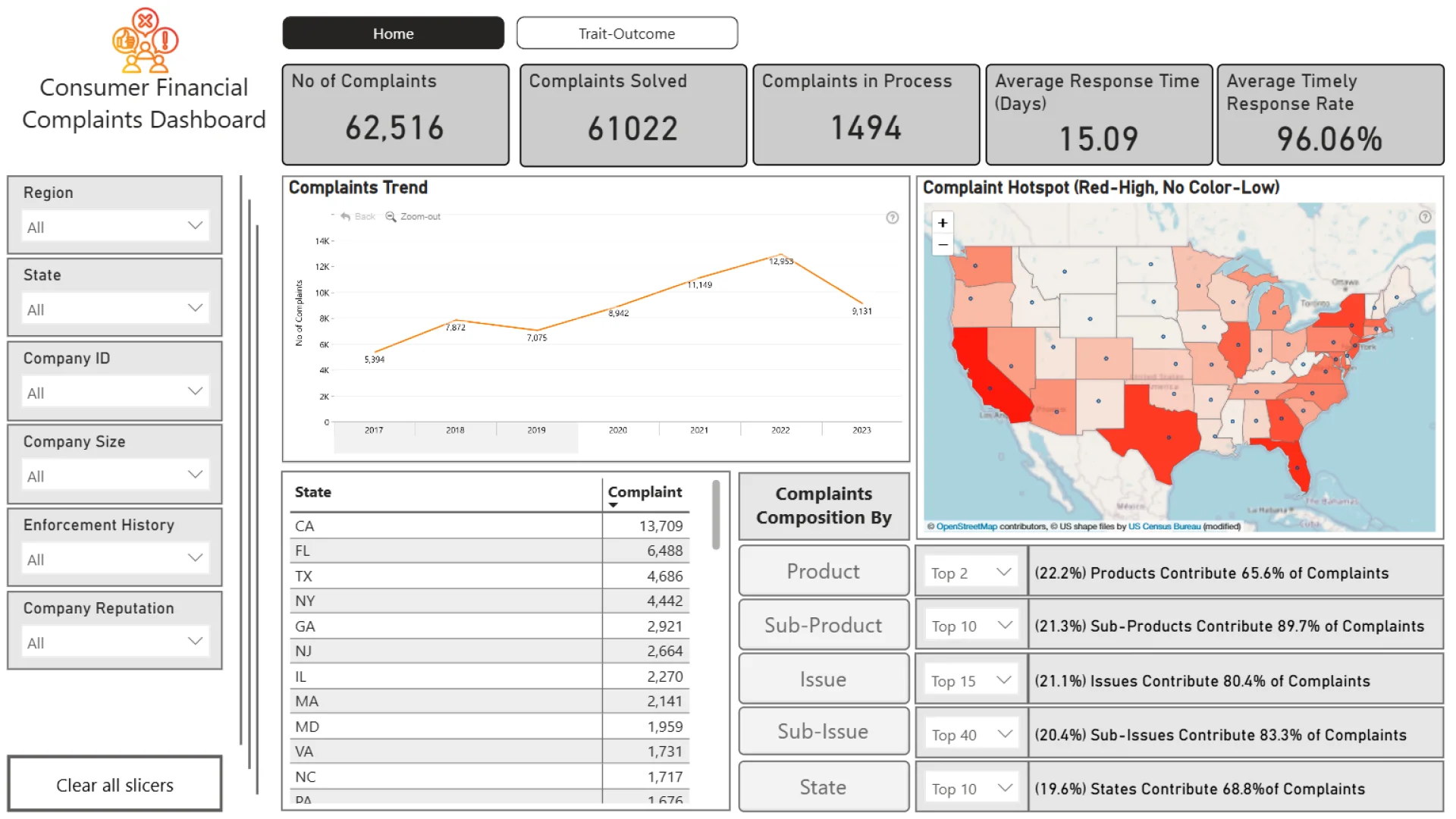
Task: Click the Sub-Product composition button
Action: pos(823,625)
